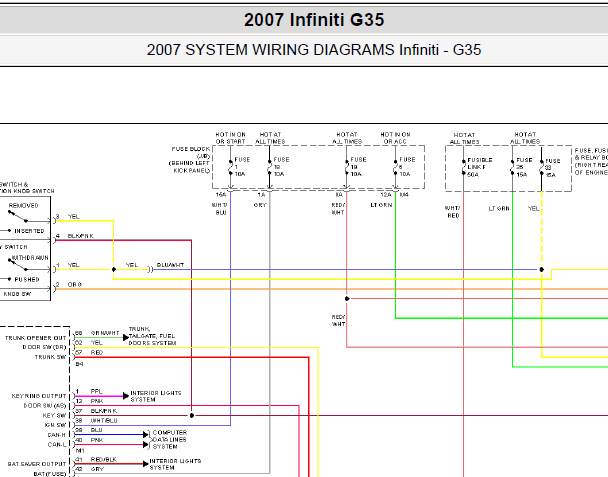The height and width of the screenshot is (477, 608).
Task: Select the WHT/BLU wire label under fuse 1
Action: [x=219, y=209]
